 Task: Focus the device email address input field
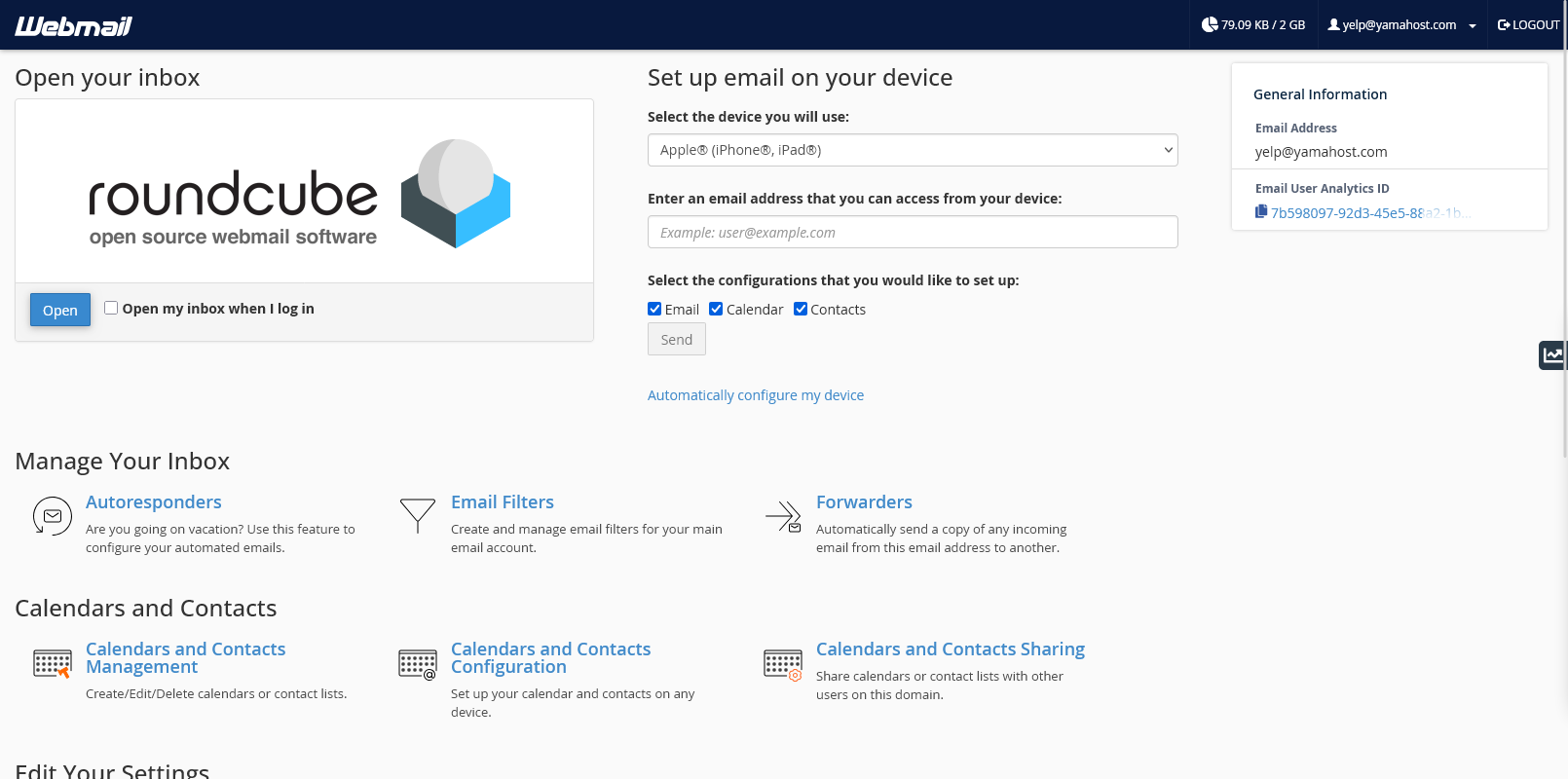(913, 232)
